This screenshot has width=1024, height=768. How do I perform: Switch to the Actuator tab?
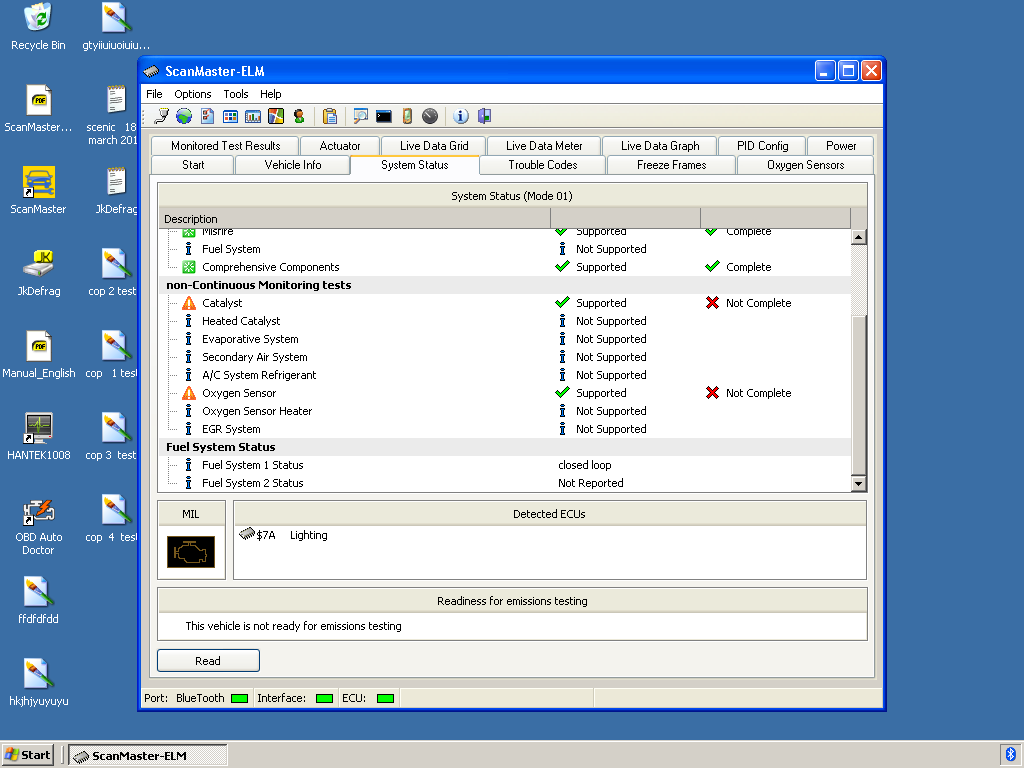(x=340, y=146)
